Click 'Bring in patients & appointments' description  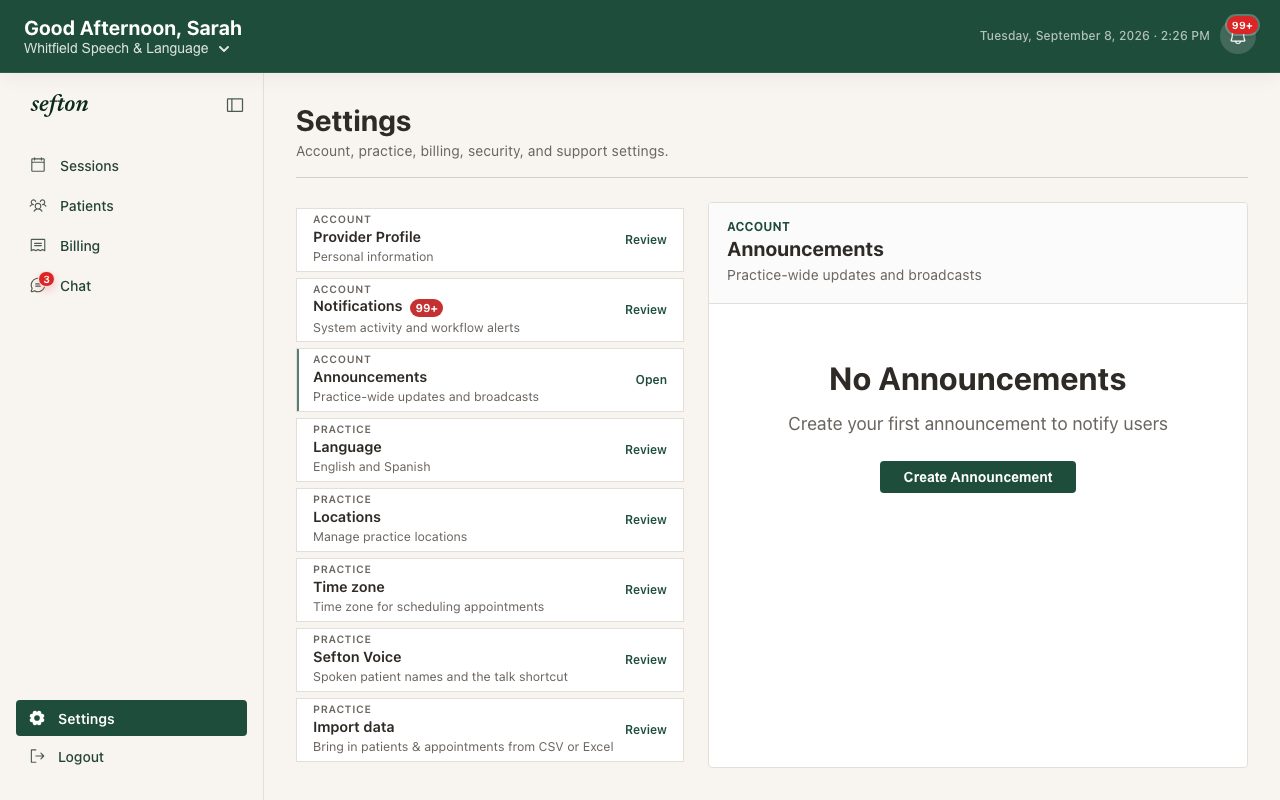pos(463,747)
